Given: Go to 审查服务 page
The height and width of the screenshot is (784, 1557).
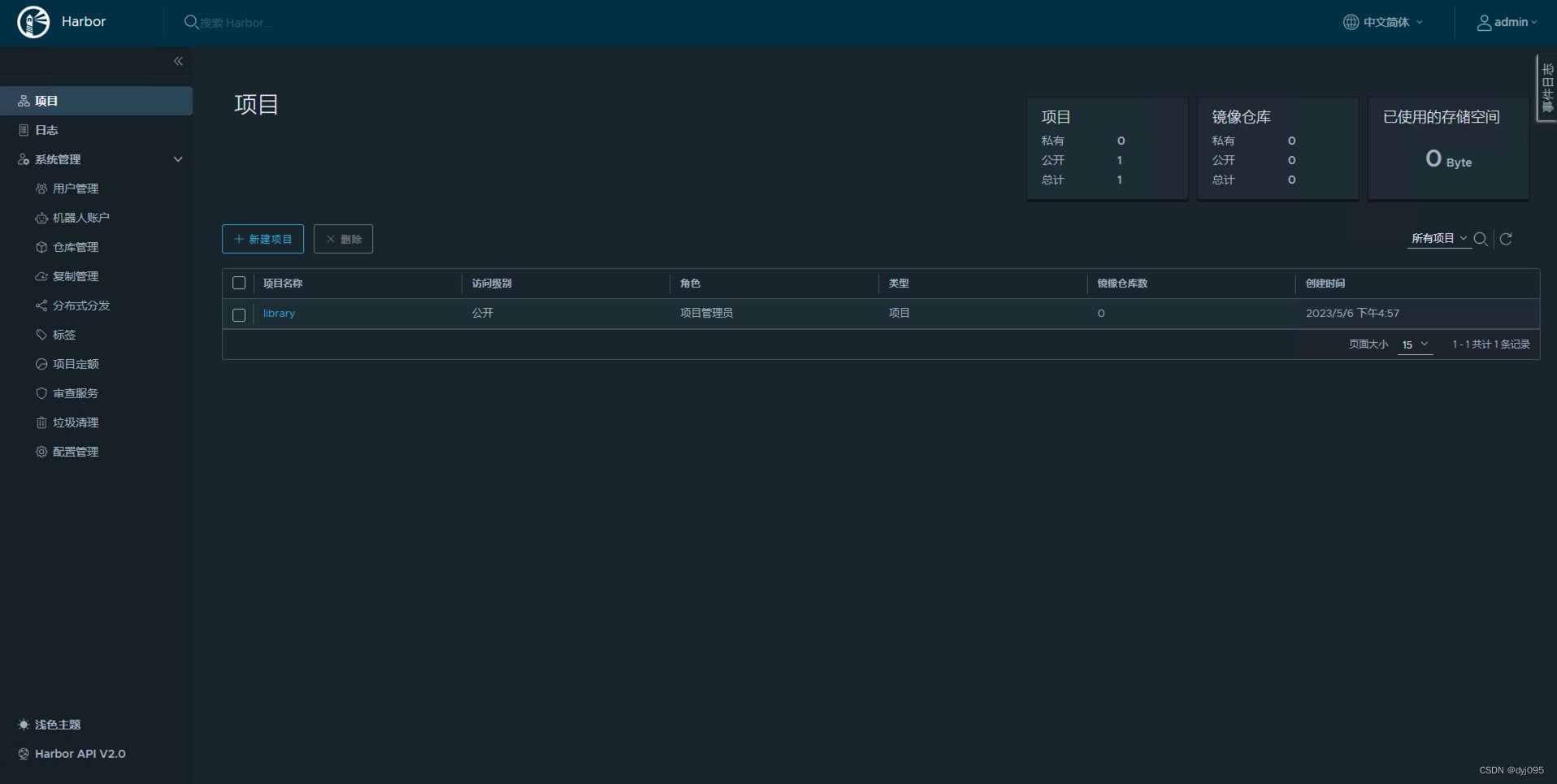Looking at the screenshot, I should (76, 393).
